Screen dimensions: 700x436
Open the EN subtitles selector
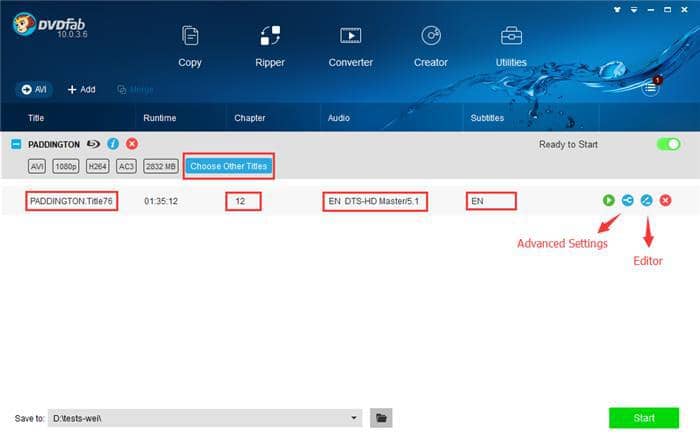pos(491,201)
